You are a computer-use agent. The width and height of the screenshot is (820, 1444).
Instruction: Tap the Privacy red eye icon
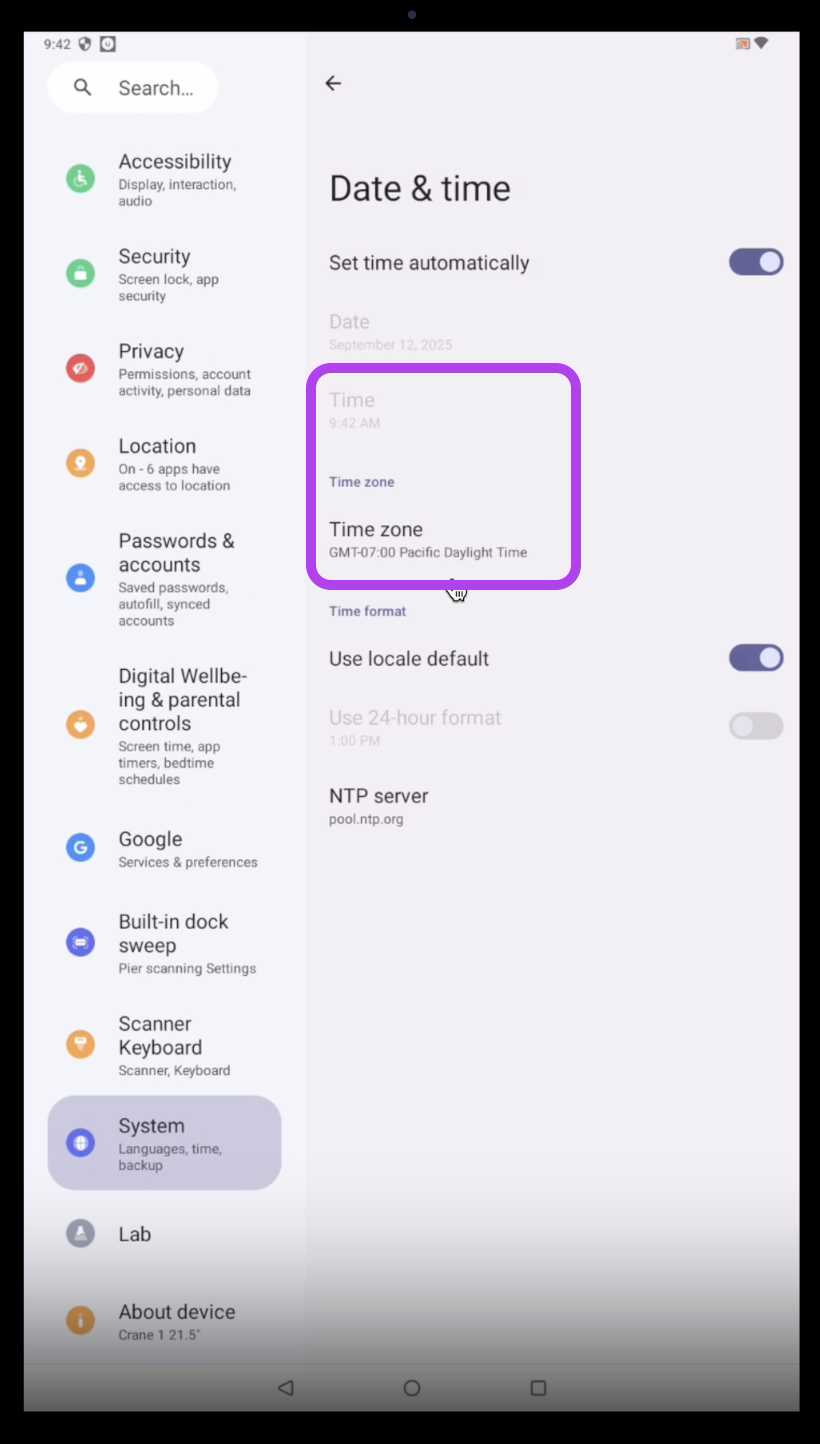(80, 368)
